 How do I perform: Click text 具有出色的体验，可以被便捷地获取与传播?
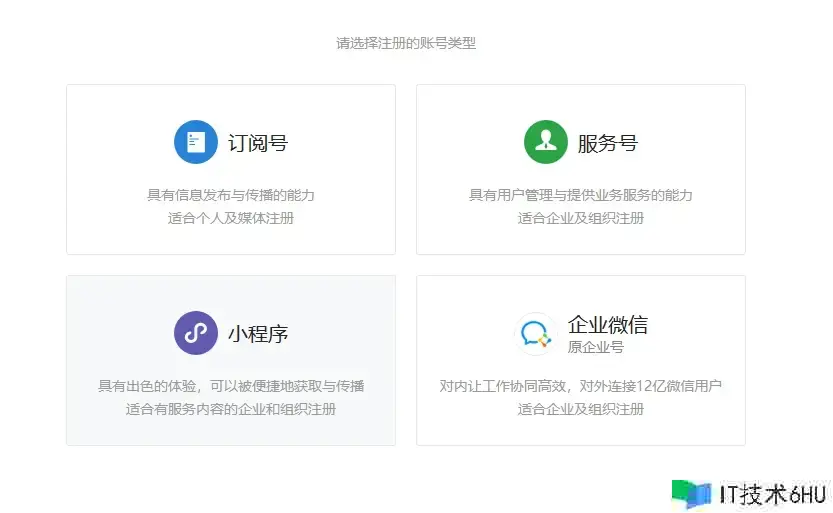(231, 386)
